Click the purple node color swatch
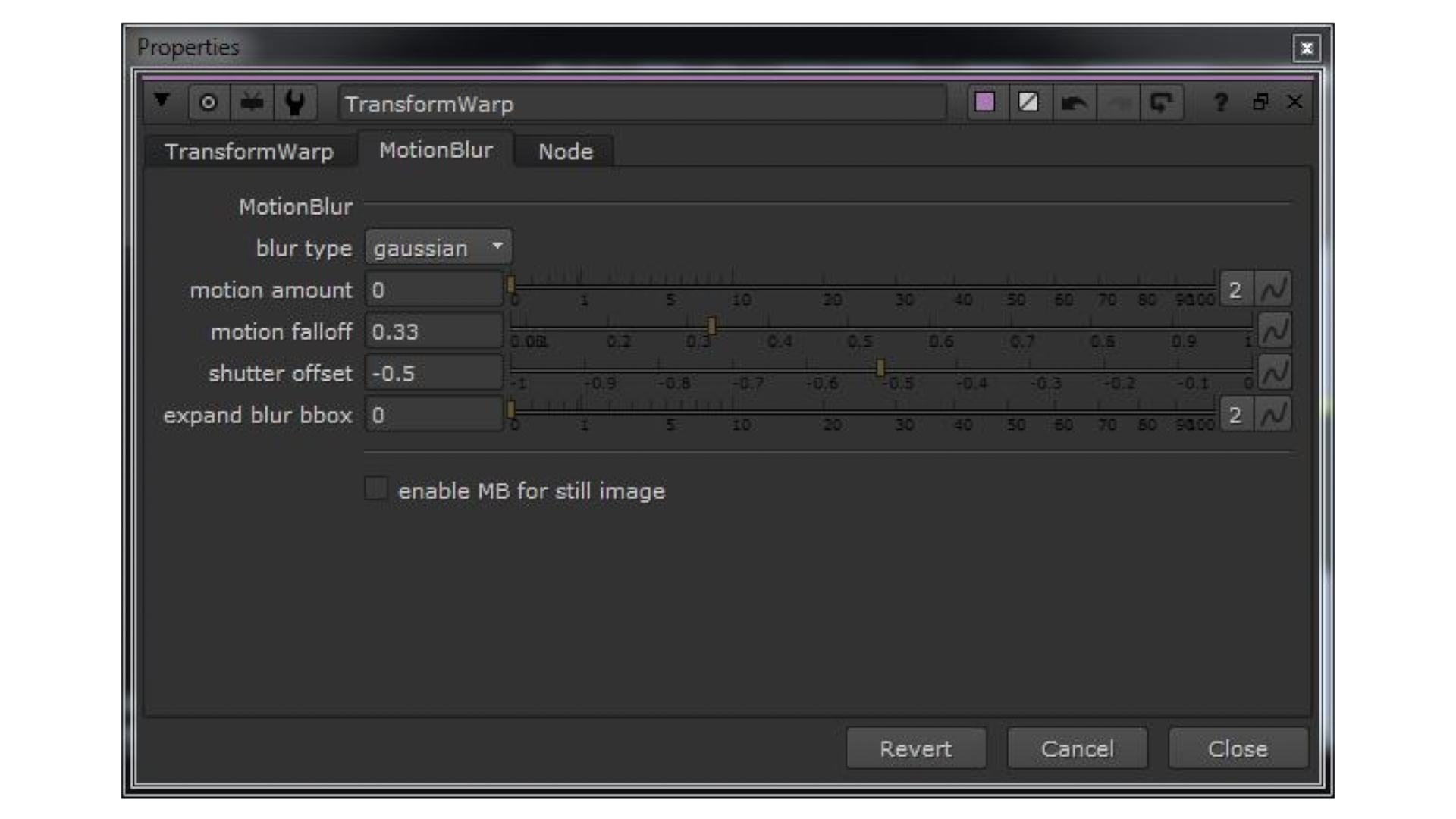This screenshot has width=1456, height=819. click(984, 102)
